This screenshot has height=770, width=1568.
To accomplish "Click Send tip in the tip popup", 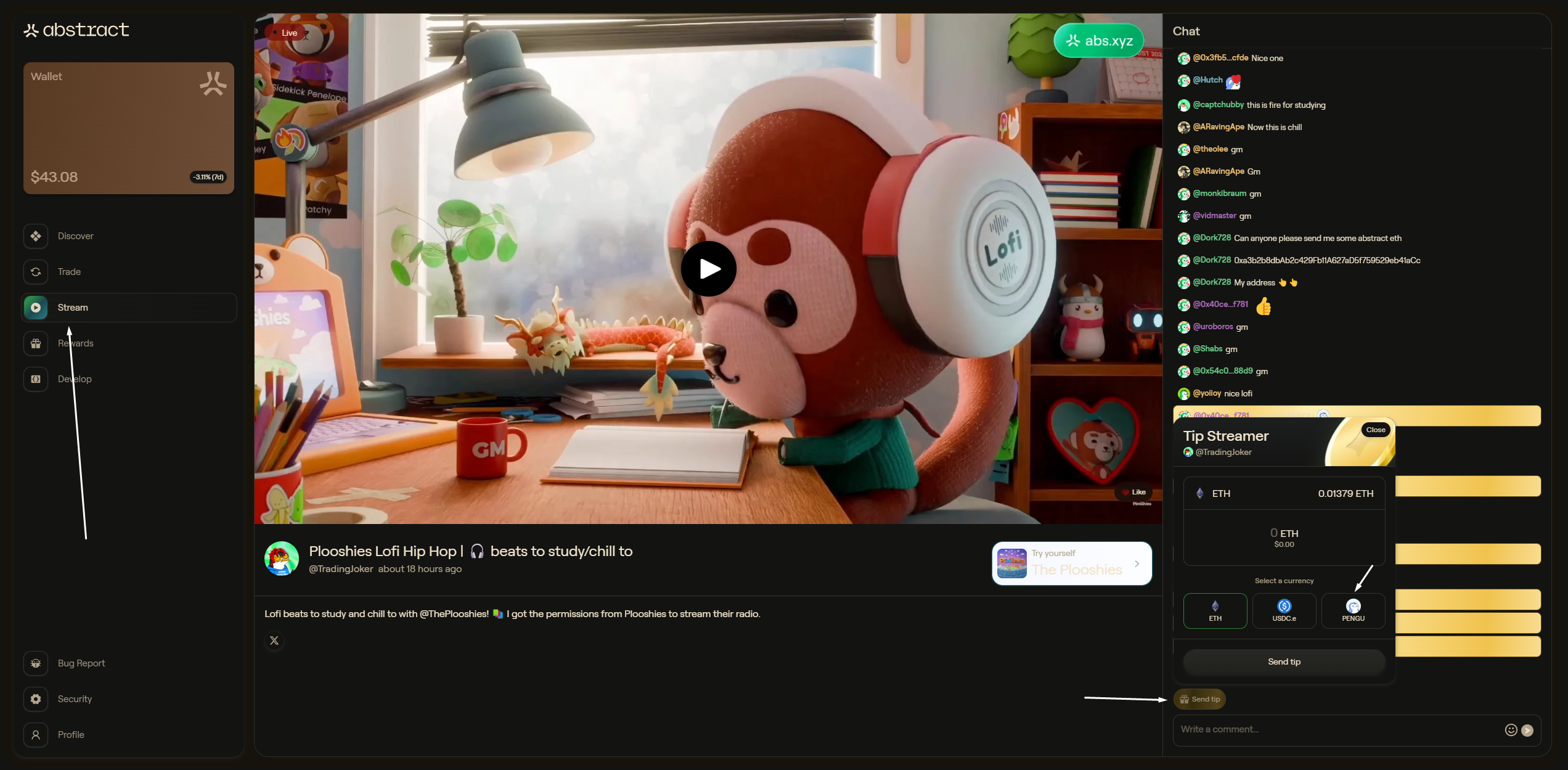I will [x=1284, y=661].
